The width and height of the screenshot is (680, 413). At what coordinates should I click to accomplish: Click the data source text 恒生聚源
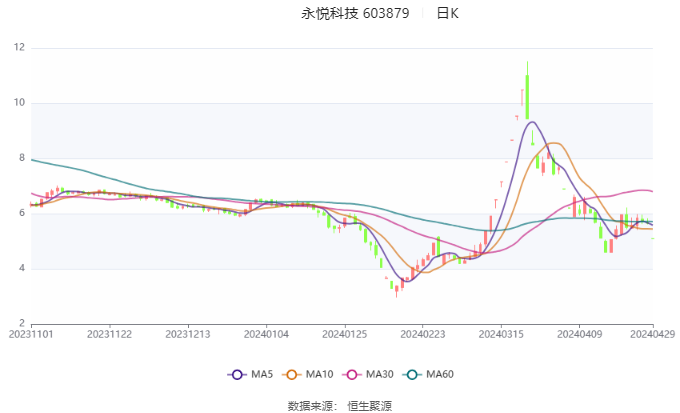click(x=369, y=406)
